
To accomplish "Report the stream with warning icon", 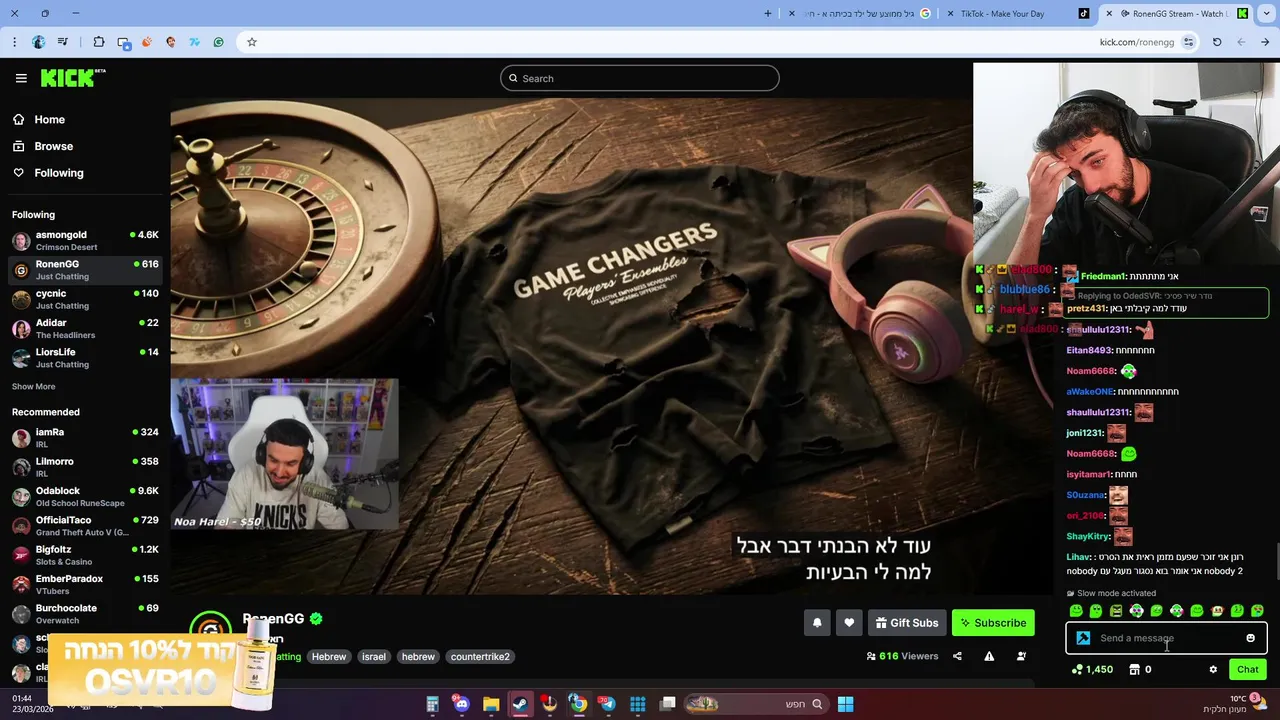I will click(989, 656).
